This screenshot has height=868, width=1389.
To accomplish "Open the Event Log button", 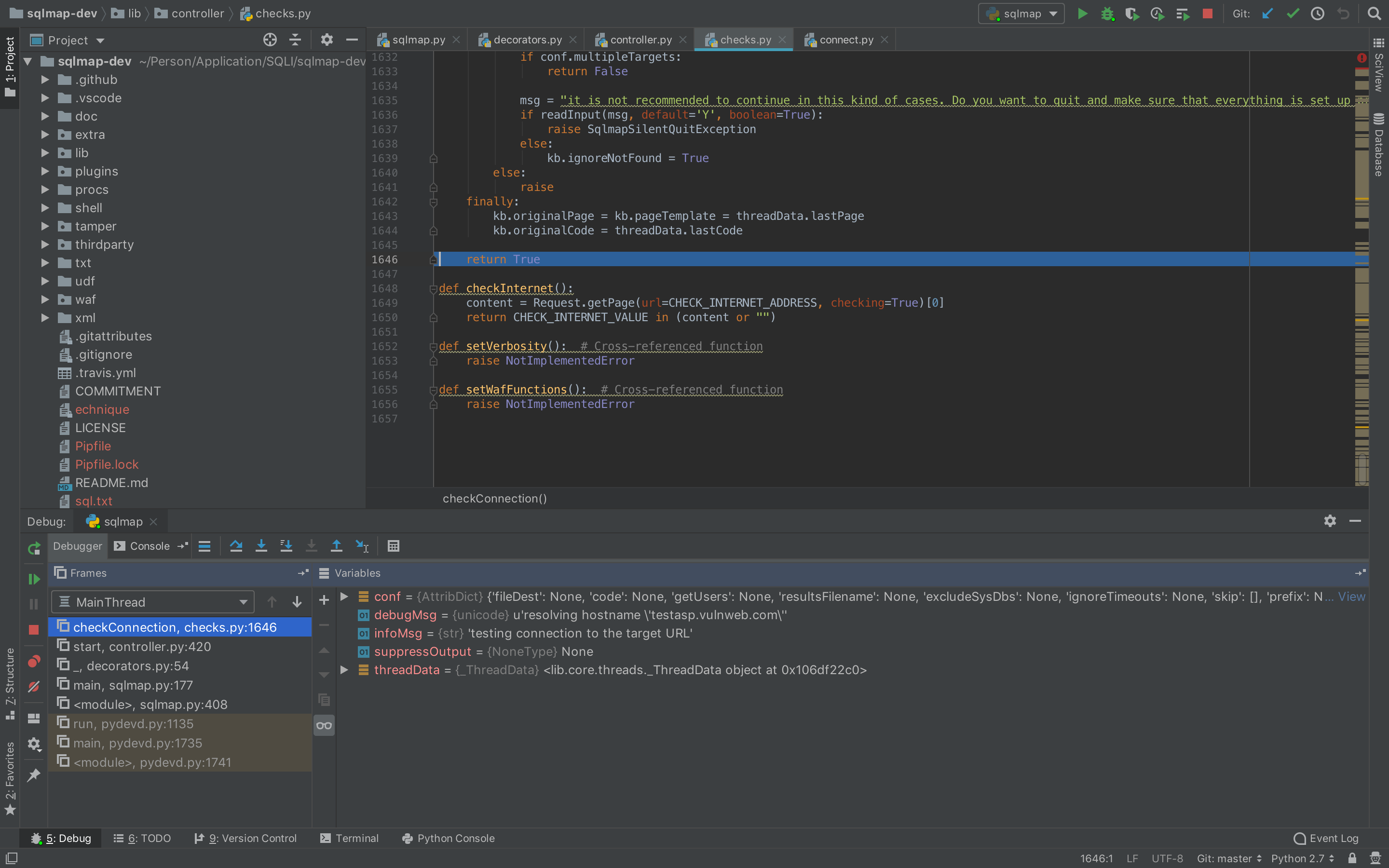I will coord(1326,838).
